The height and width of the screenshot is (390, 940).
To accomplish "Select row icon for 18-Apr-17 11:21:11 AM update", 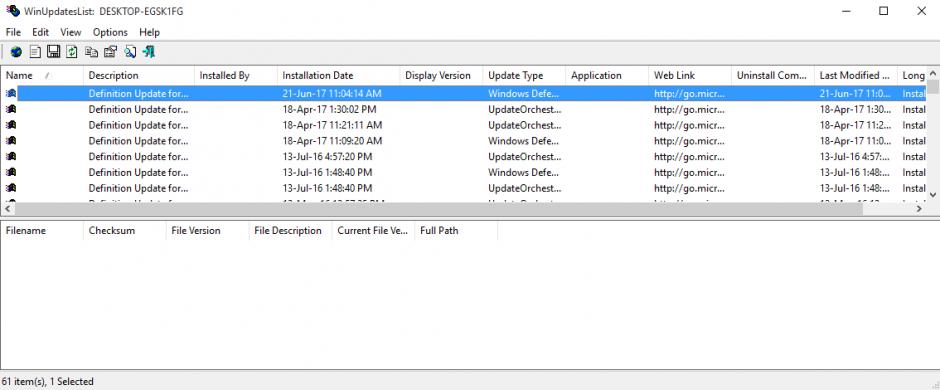I will (11, 125).
